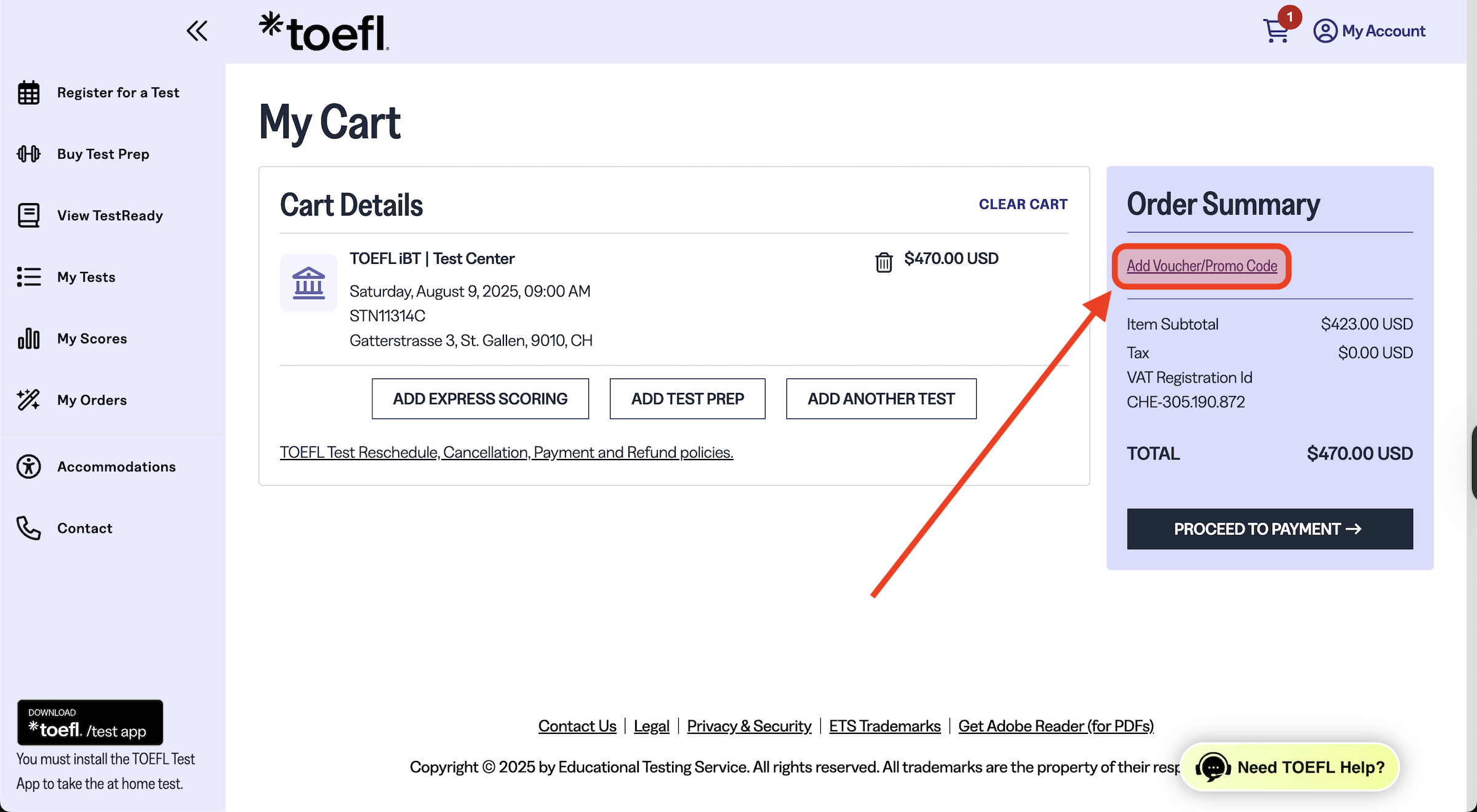Screen dimensions: 1477x812
Task: Select the My Scores bar-chart icon
Action: (28, 338)
